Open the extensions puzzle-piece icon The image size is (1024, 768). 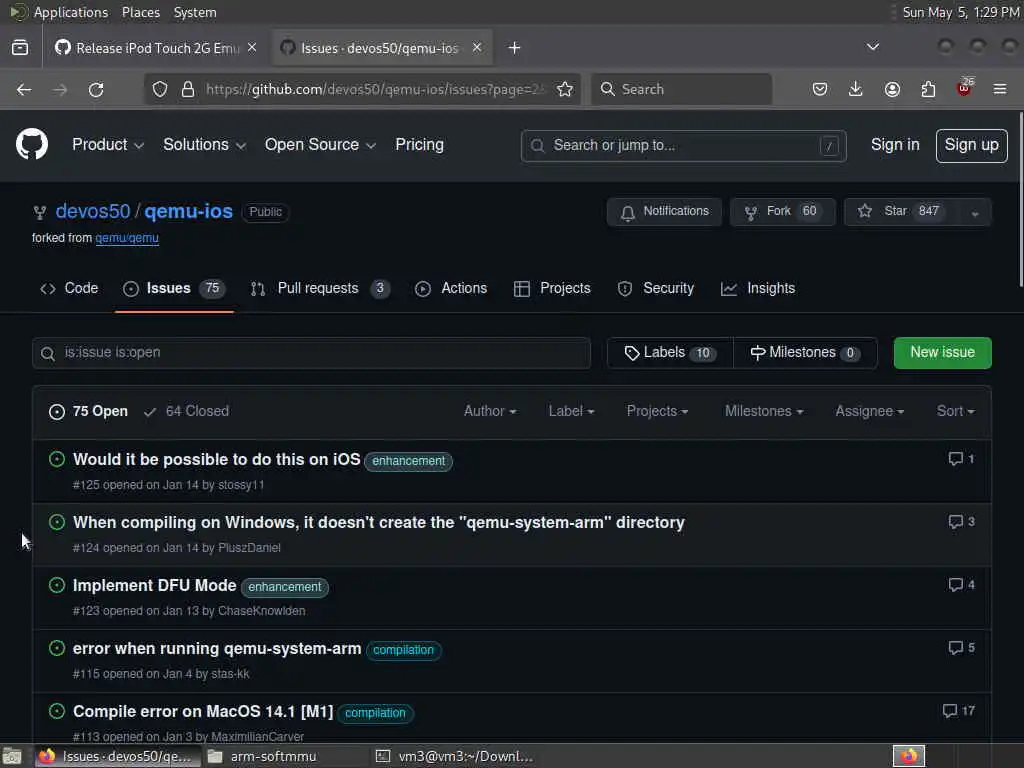(928, 89)
